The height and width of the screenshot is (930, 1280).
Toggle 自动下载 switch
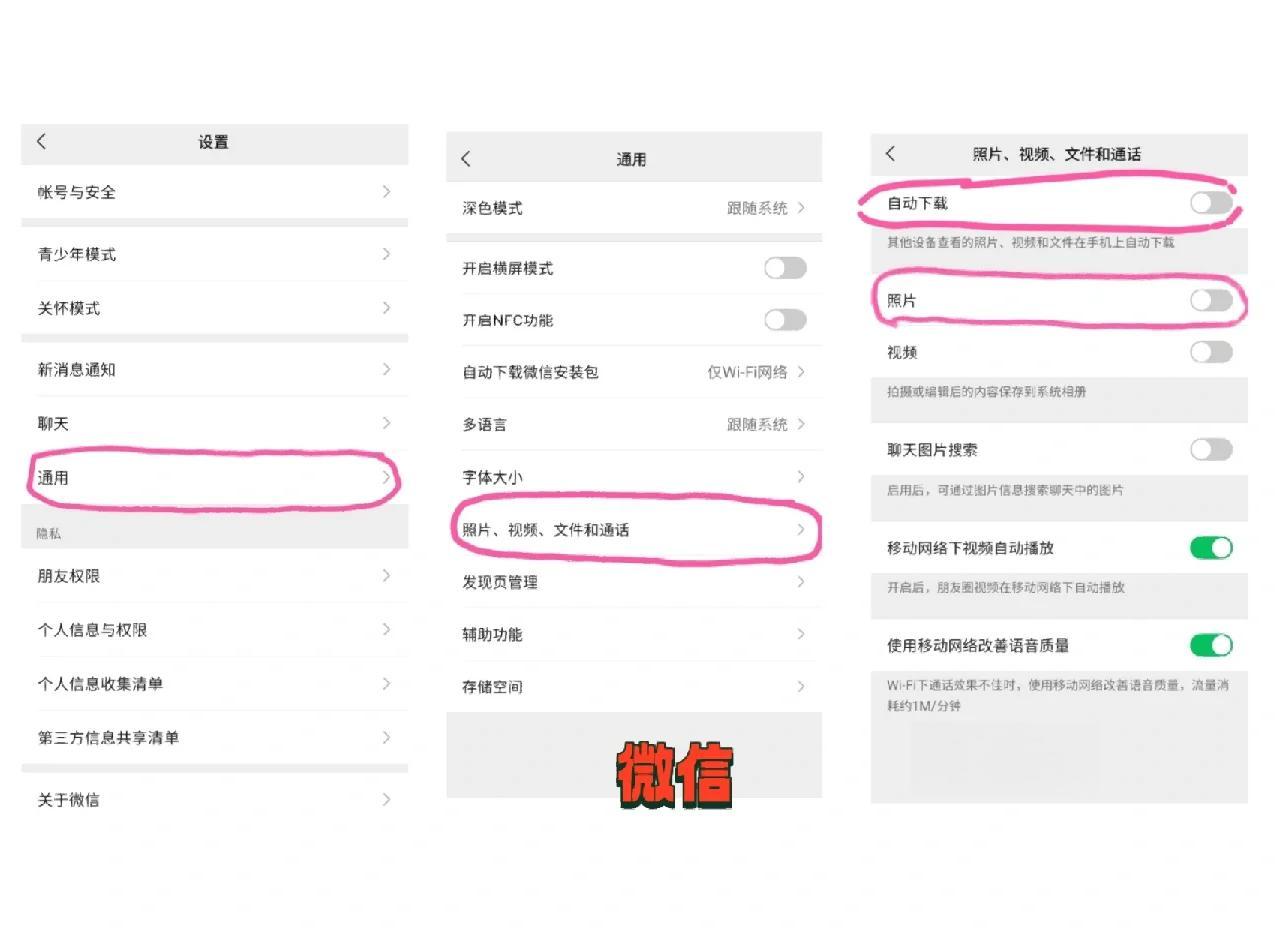1211,203
